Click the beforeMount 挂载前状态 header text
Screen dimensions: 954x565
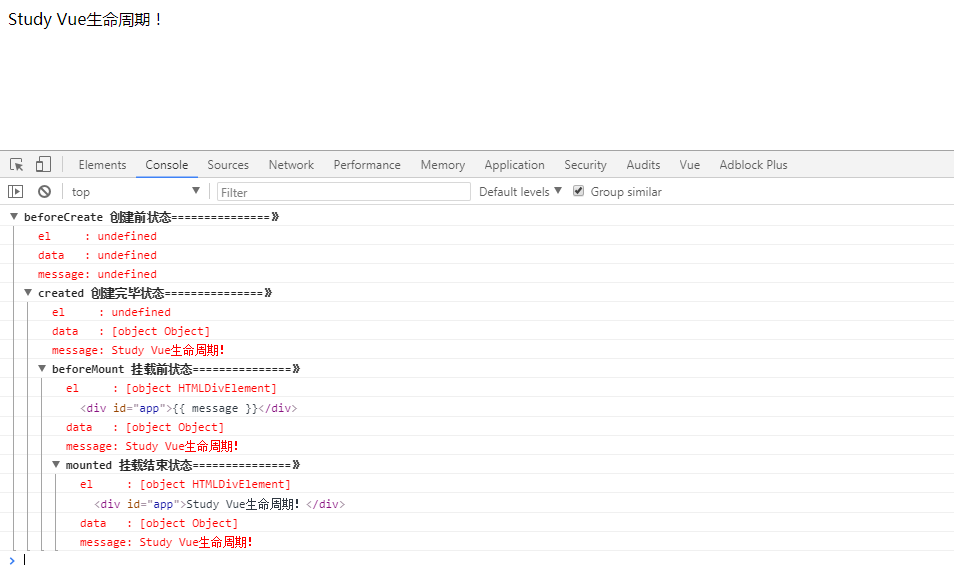click(x=176, y=369)
